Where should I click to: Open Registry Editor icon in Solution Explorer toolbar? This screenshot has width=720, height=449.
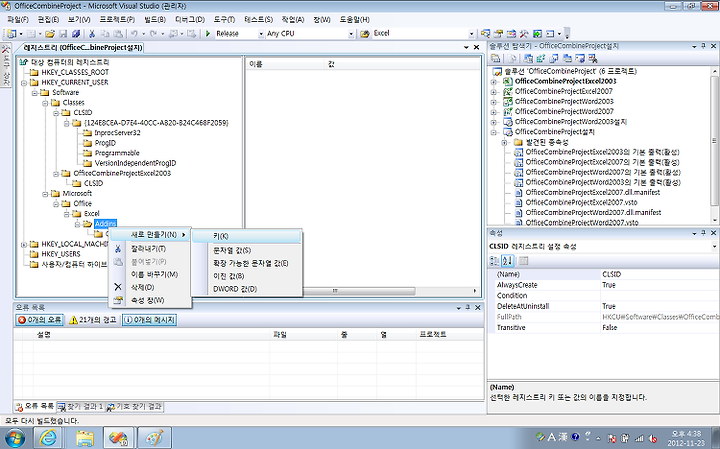click(x=541, y=58)
